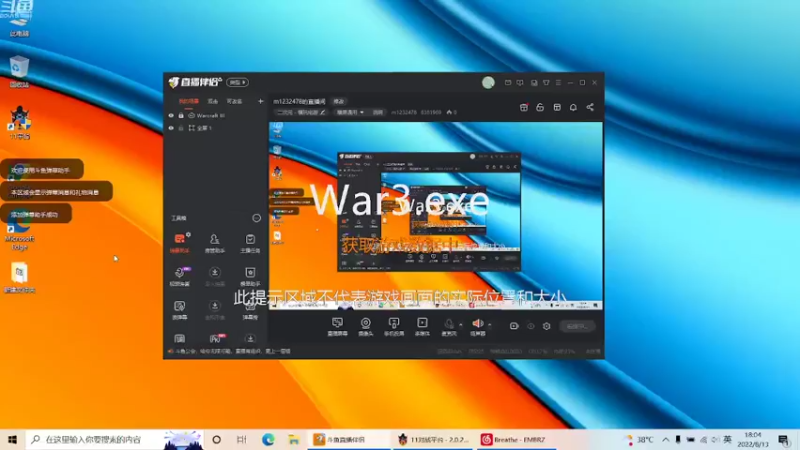Select the third scene tab
Image resolution: width=800 pixels, height=450 pixels.
click(234, 102)
